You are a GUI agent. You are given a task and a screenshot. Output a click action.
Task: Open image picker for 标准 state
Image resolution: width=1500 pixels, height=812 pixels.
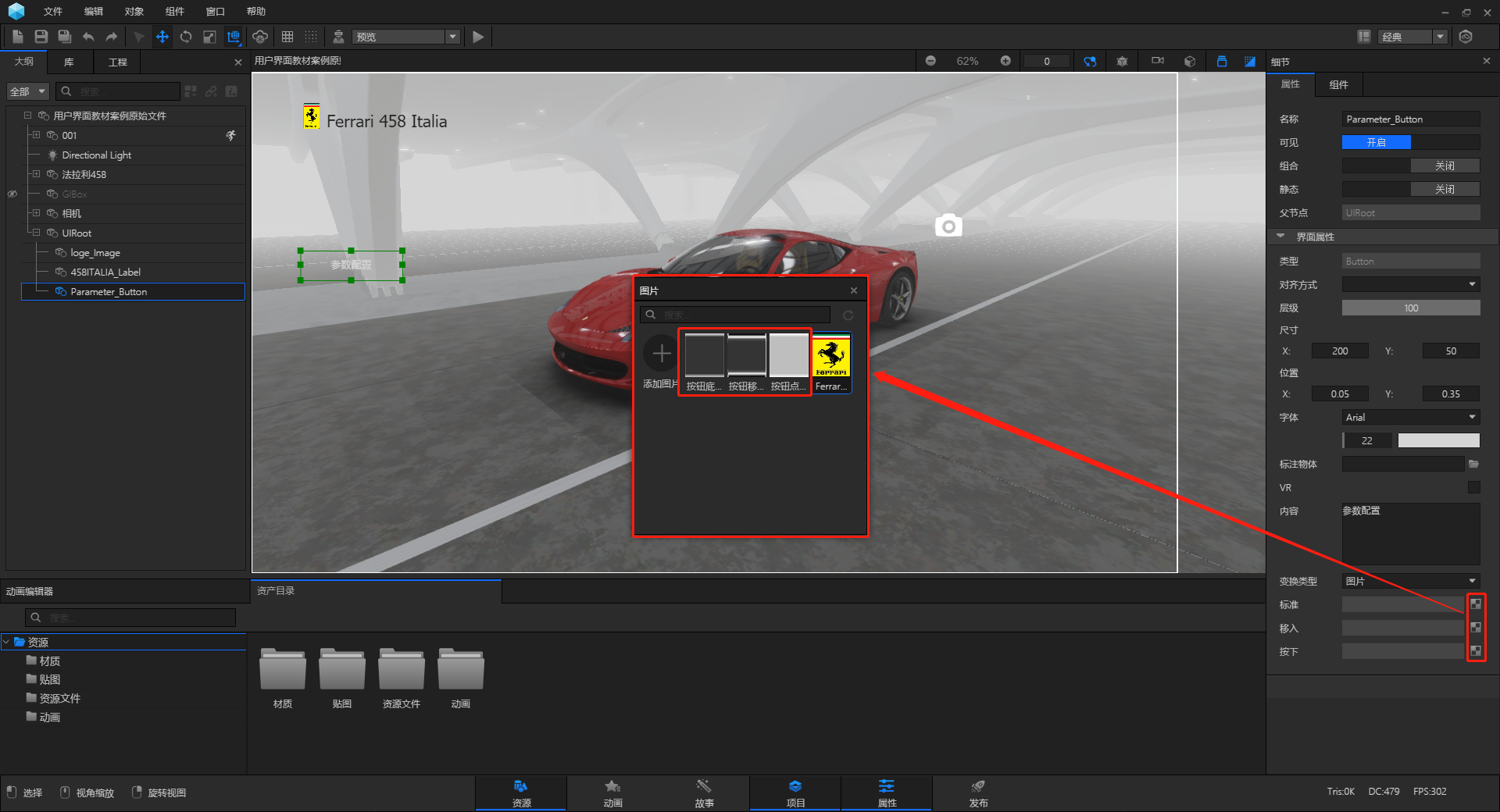tap(1476, 604)
